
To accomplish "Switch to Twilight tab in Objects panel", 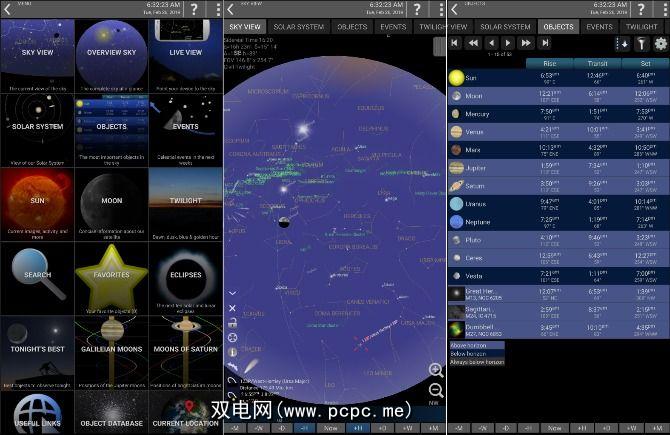I will point(642,27).
